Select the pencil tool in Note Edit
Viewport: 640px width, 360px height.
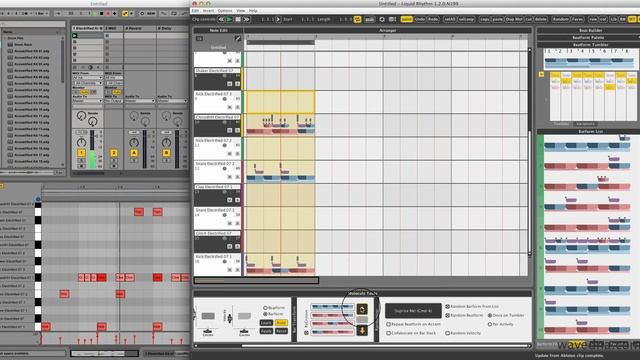click(x=238, y=38)
